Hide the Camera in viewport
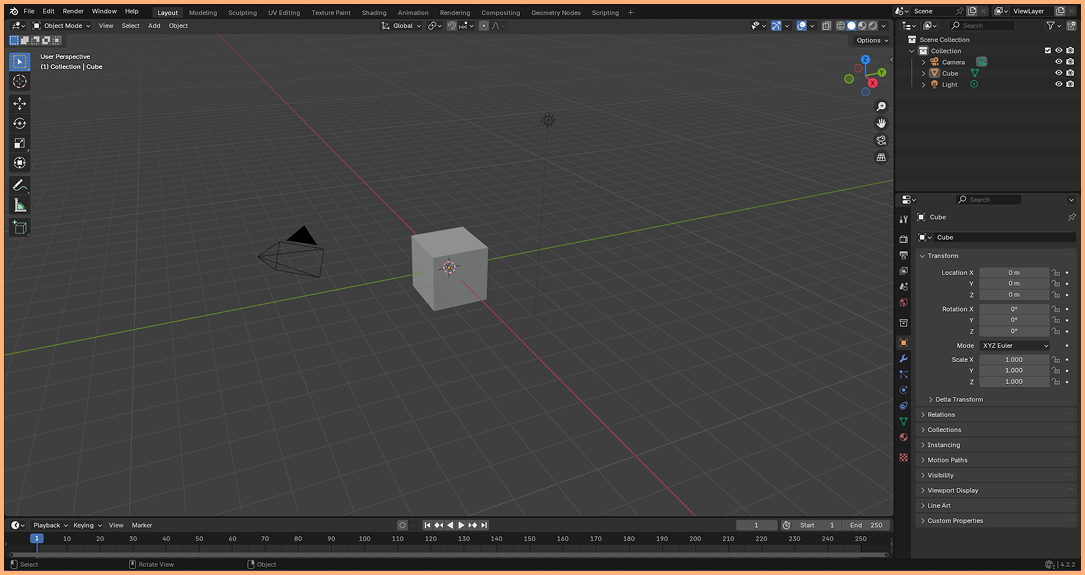Screen dimensions: 1085x575 tap(1058, 62)
